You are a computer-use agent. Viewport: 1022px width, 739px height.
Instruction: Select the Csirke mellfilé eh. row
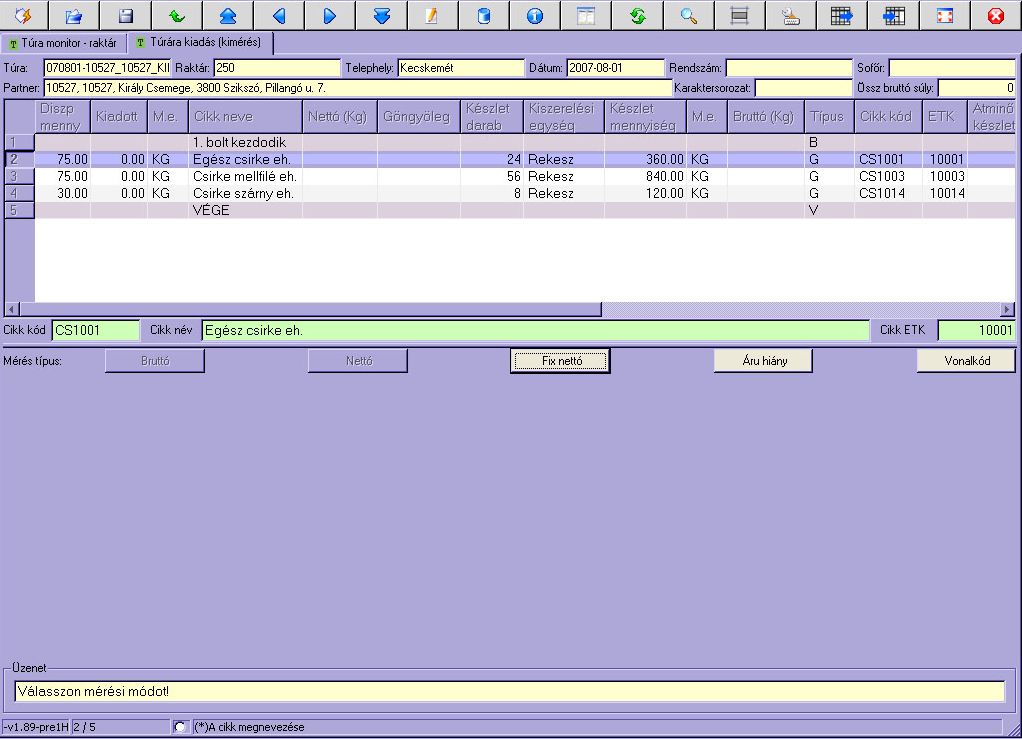pyautogui.click(x=244, y=176)
